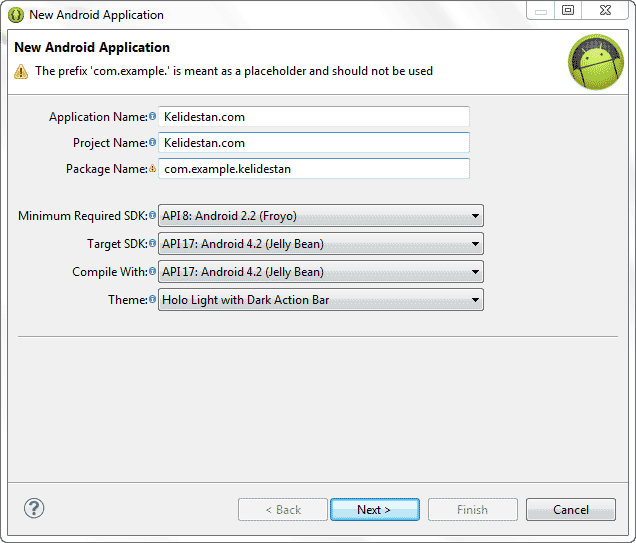Screen dimensions: 636x543
Task: Click info icon beside Application Name
Action: coord(152,116)
